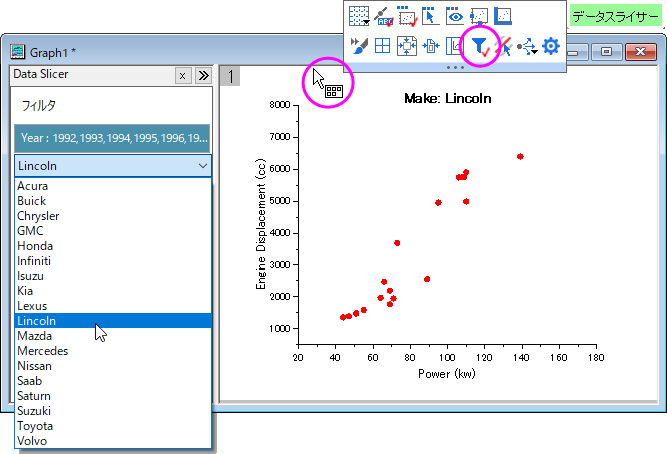Maximize the Graph1 window
The width and height of the screenshot is (667, 454).
[x=606, y=52]
